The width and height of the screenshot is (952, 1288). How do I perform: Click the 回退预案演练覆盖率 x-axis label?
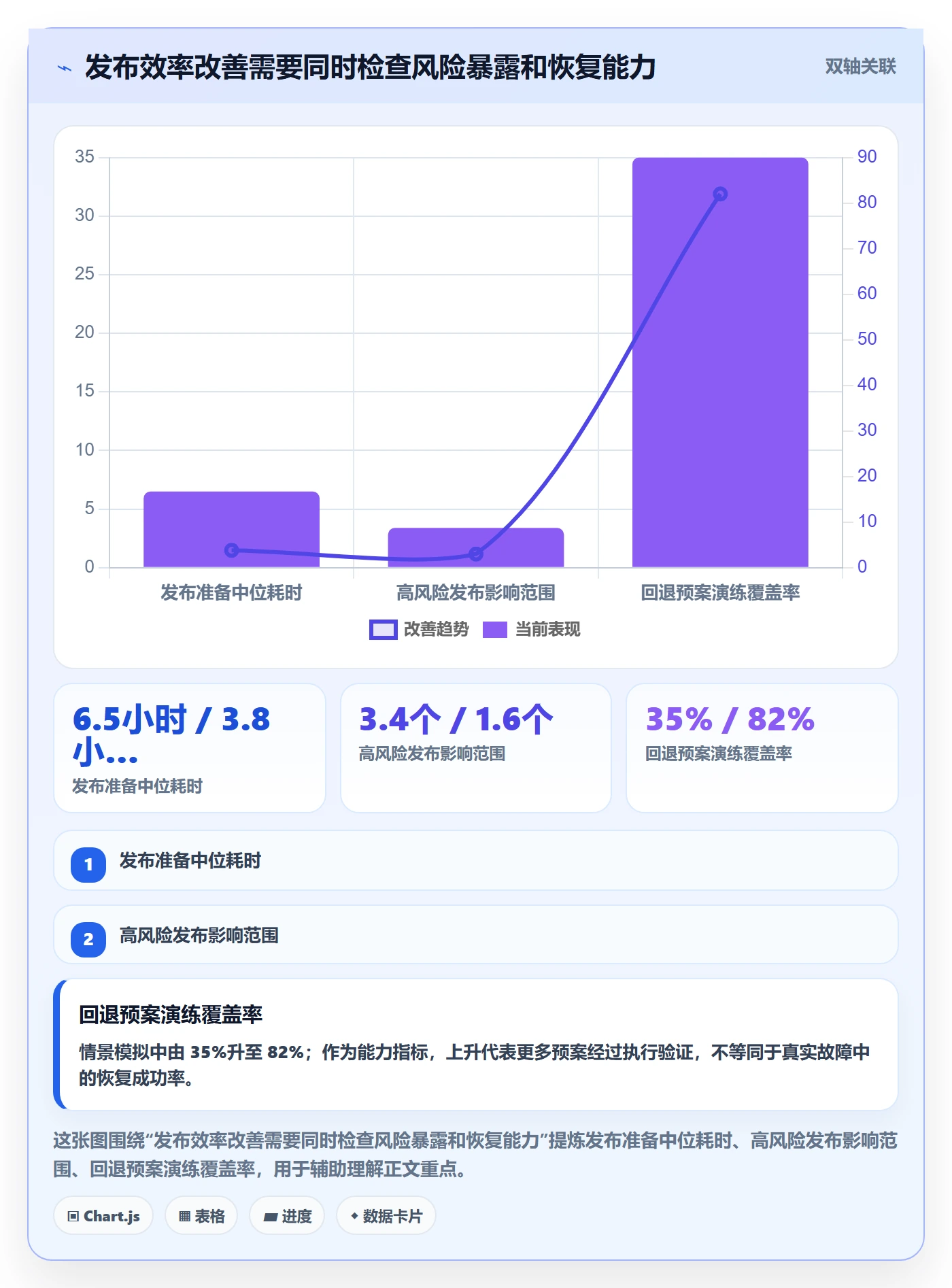(x=720, y=592)
